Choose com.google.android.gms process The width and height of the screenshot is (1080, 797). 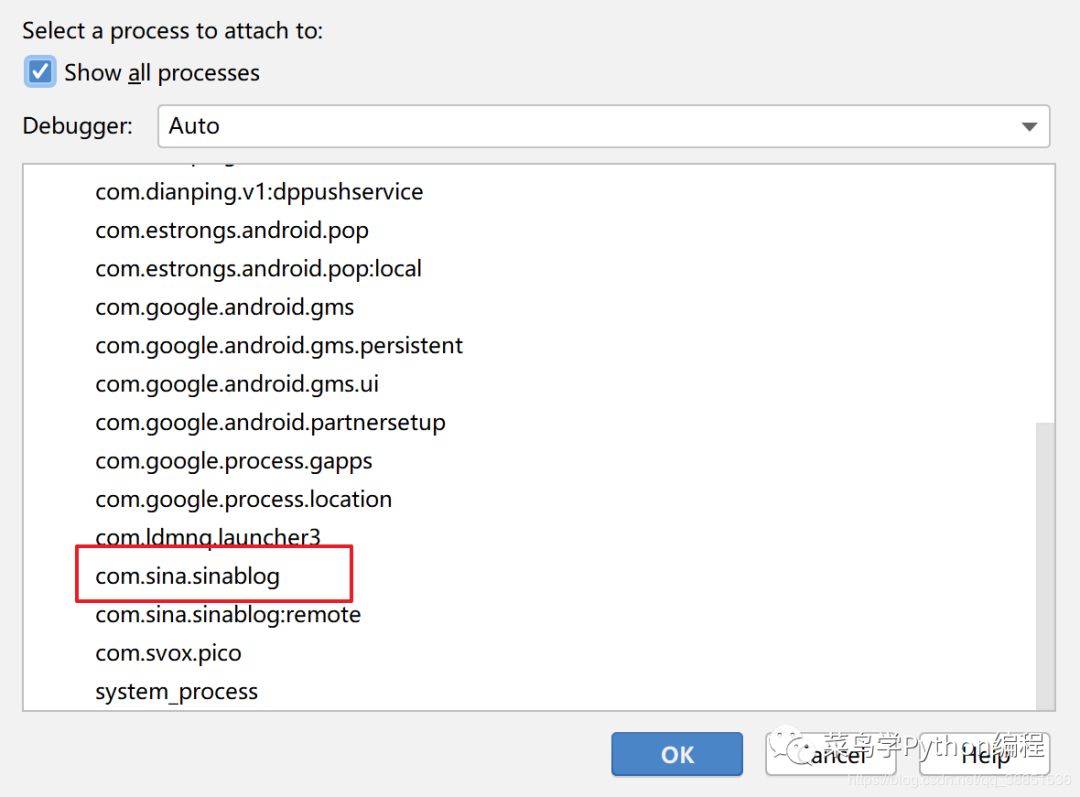tap(225, 307)
